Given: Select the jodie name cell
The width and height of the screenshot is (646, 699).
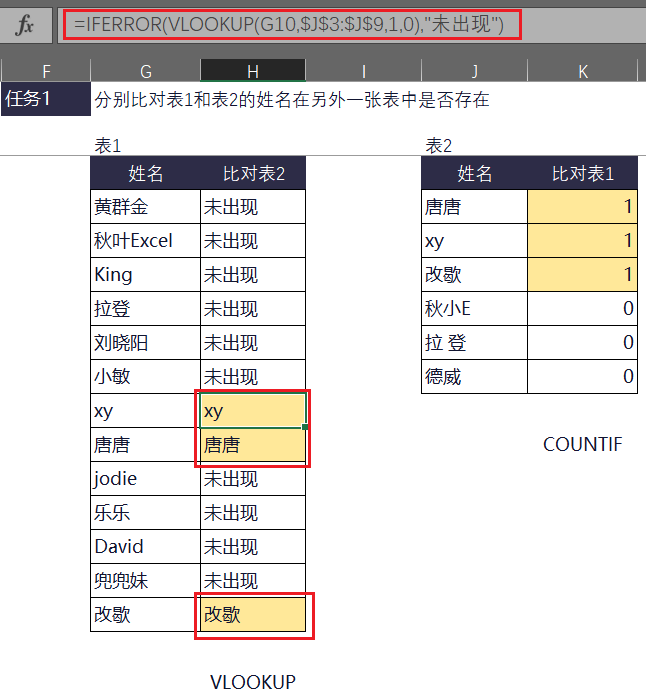Looking at the screenshot, I should [146, 478].
